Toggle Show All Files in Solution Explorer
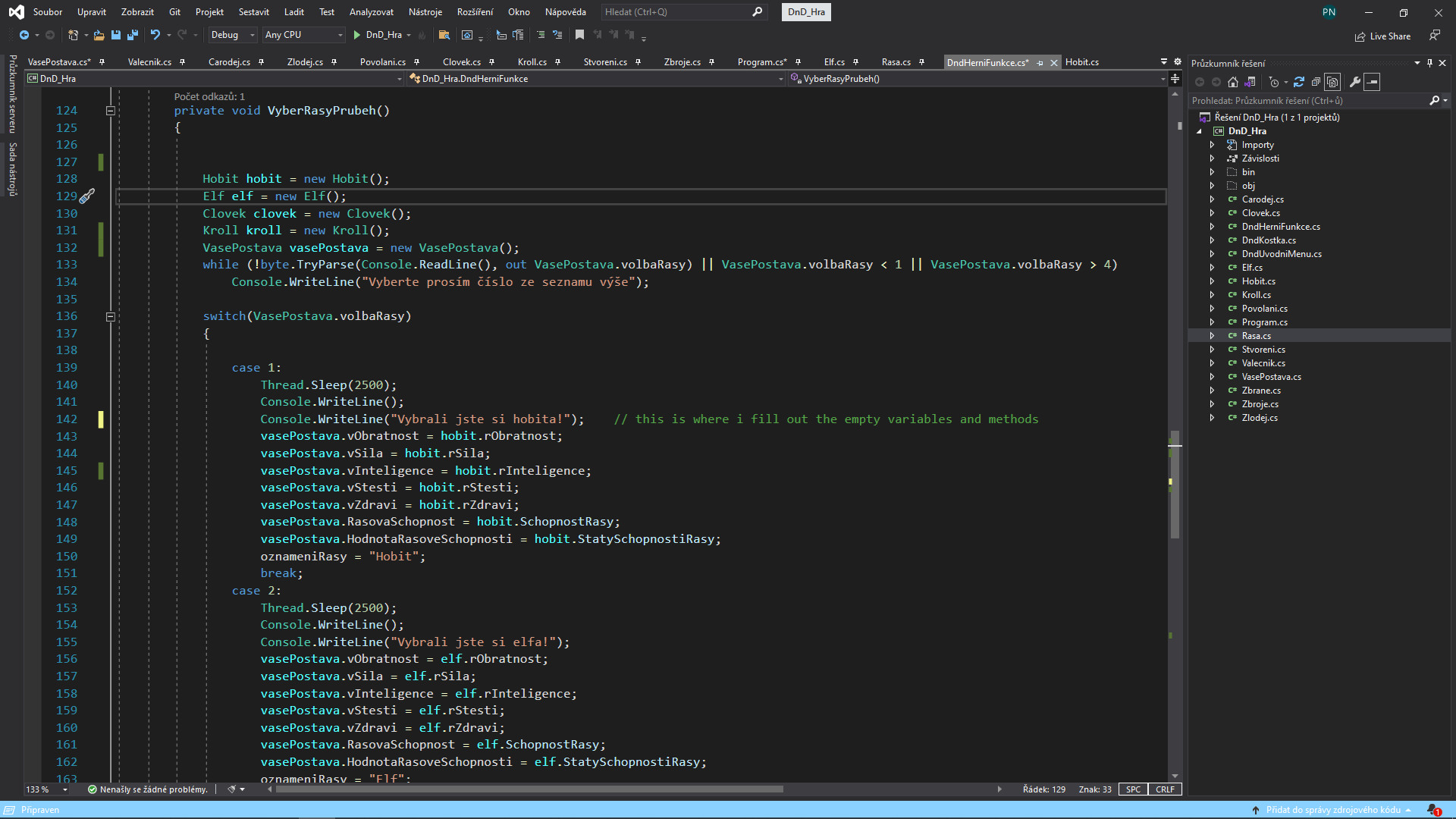This screenshot has width=1456, height=819. point(1332,82)
